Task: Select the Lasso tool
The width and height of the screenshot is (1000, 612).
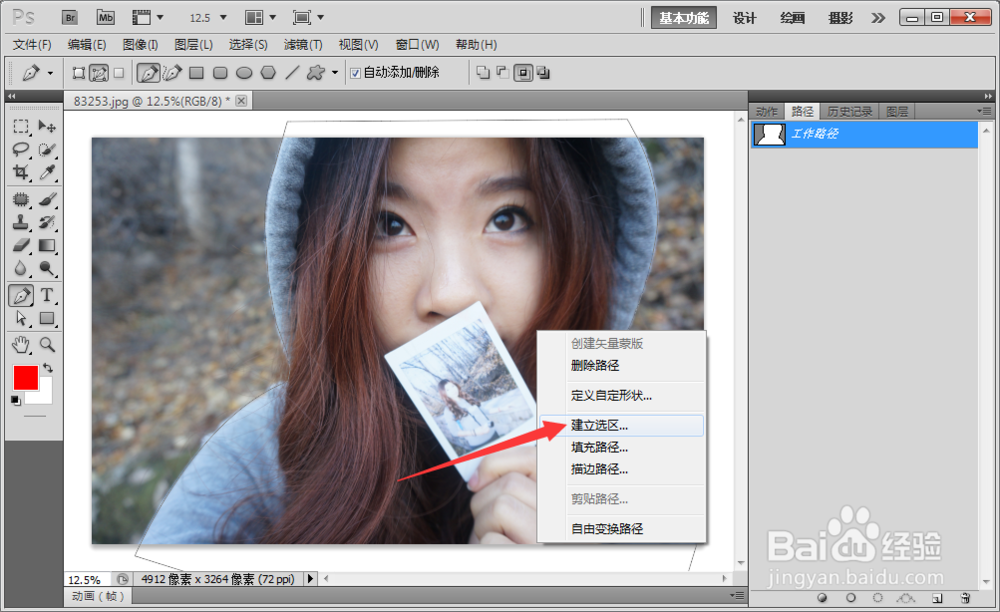Action: (21, 150)
